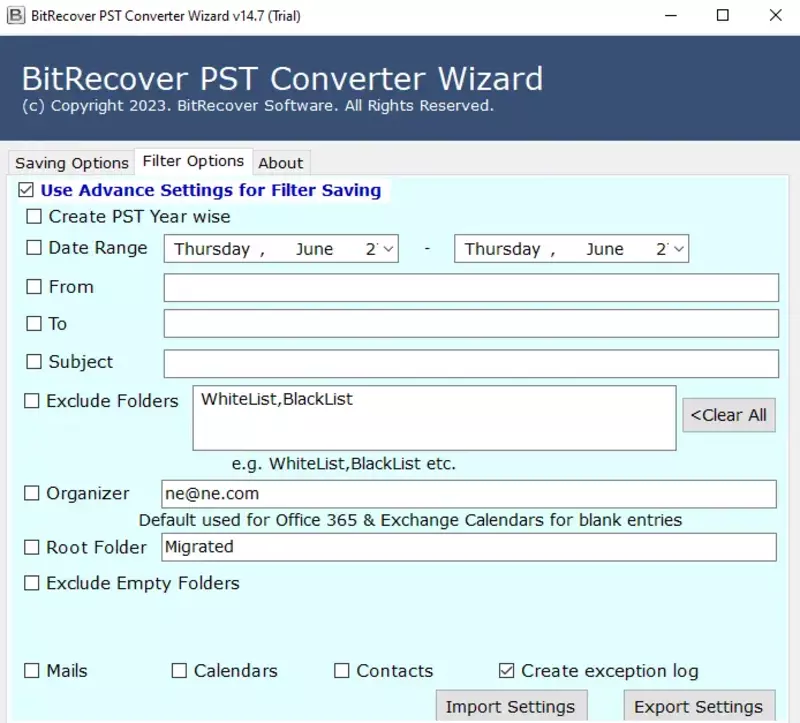
Task: Enable the From filter checkbox
Action: click(34, 286)
